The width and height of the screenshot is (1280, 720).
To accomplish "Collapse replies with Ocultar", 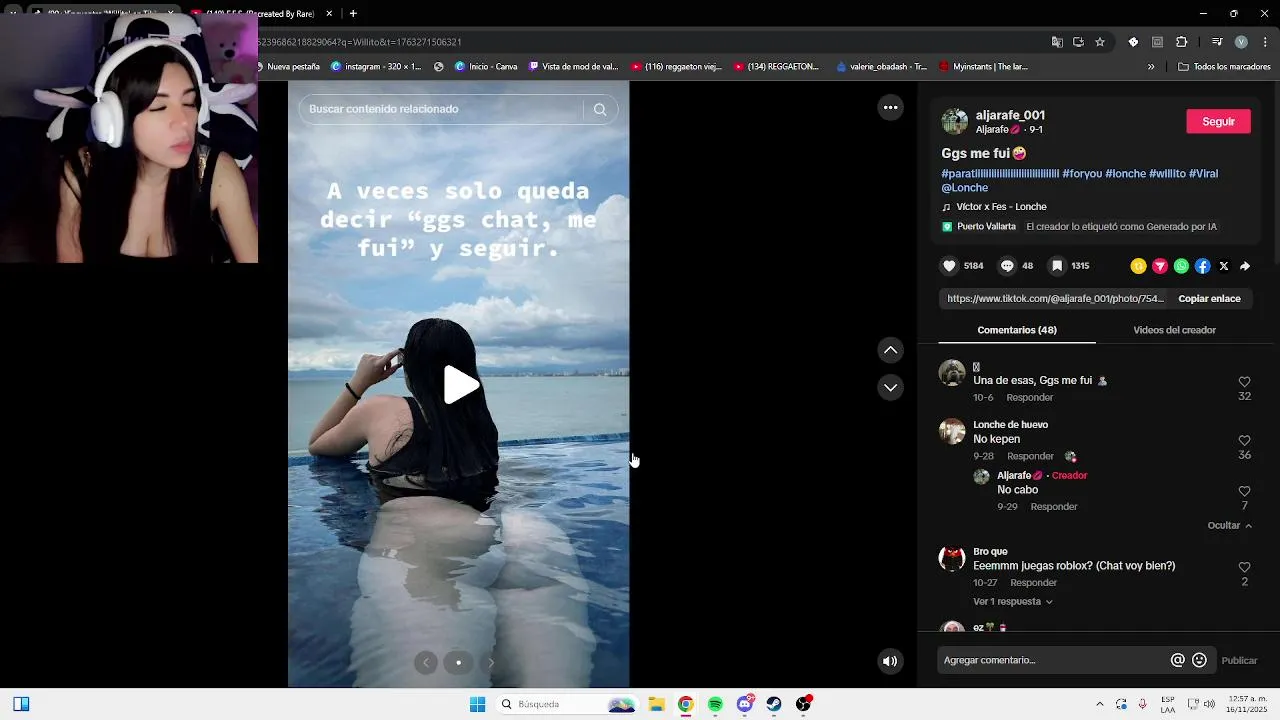I will click(1229, 526).
